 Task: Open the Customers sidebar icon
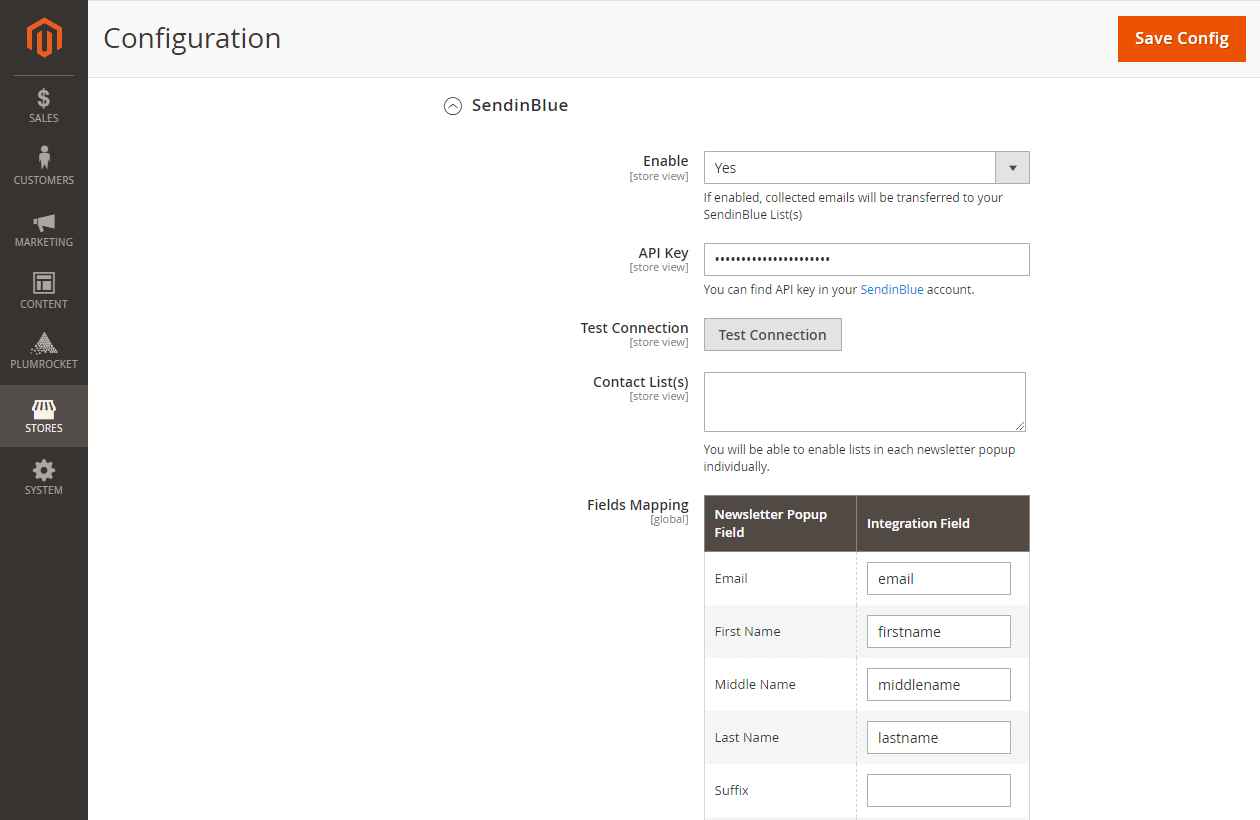pos(44,159)
